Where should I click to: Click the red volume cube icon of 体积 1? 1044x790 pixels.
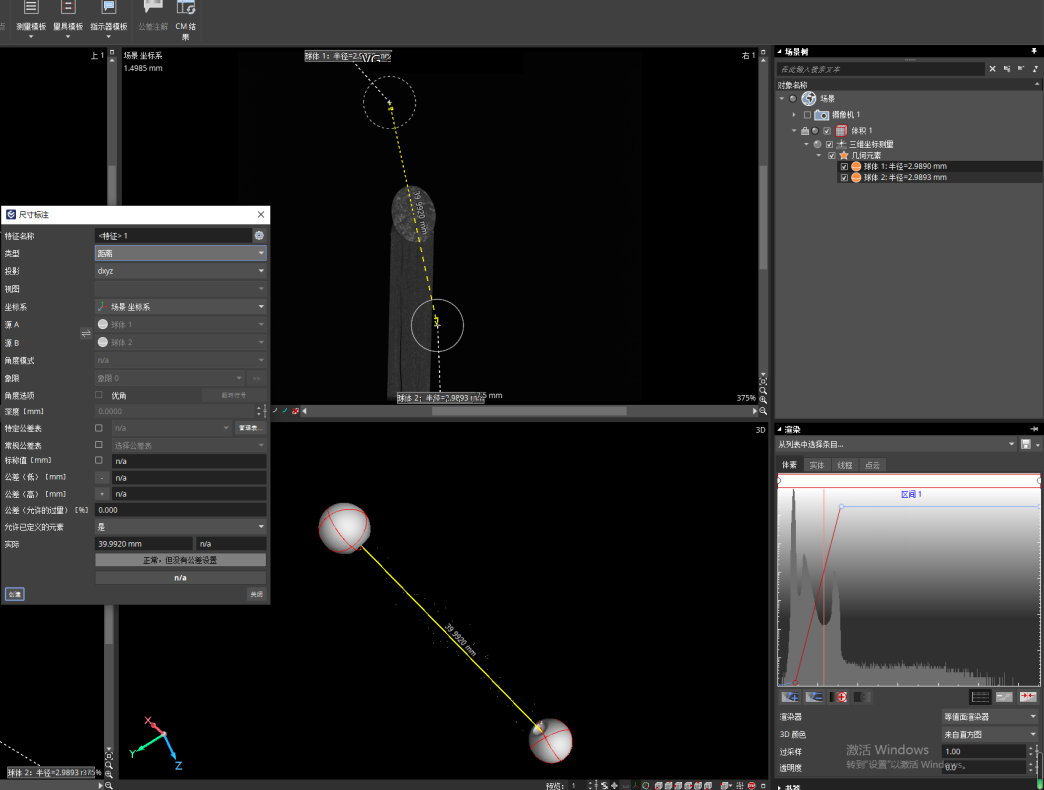(841, 130)
